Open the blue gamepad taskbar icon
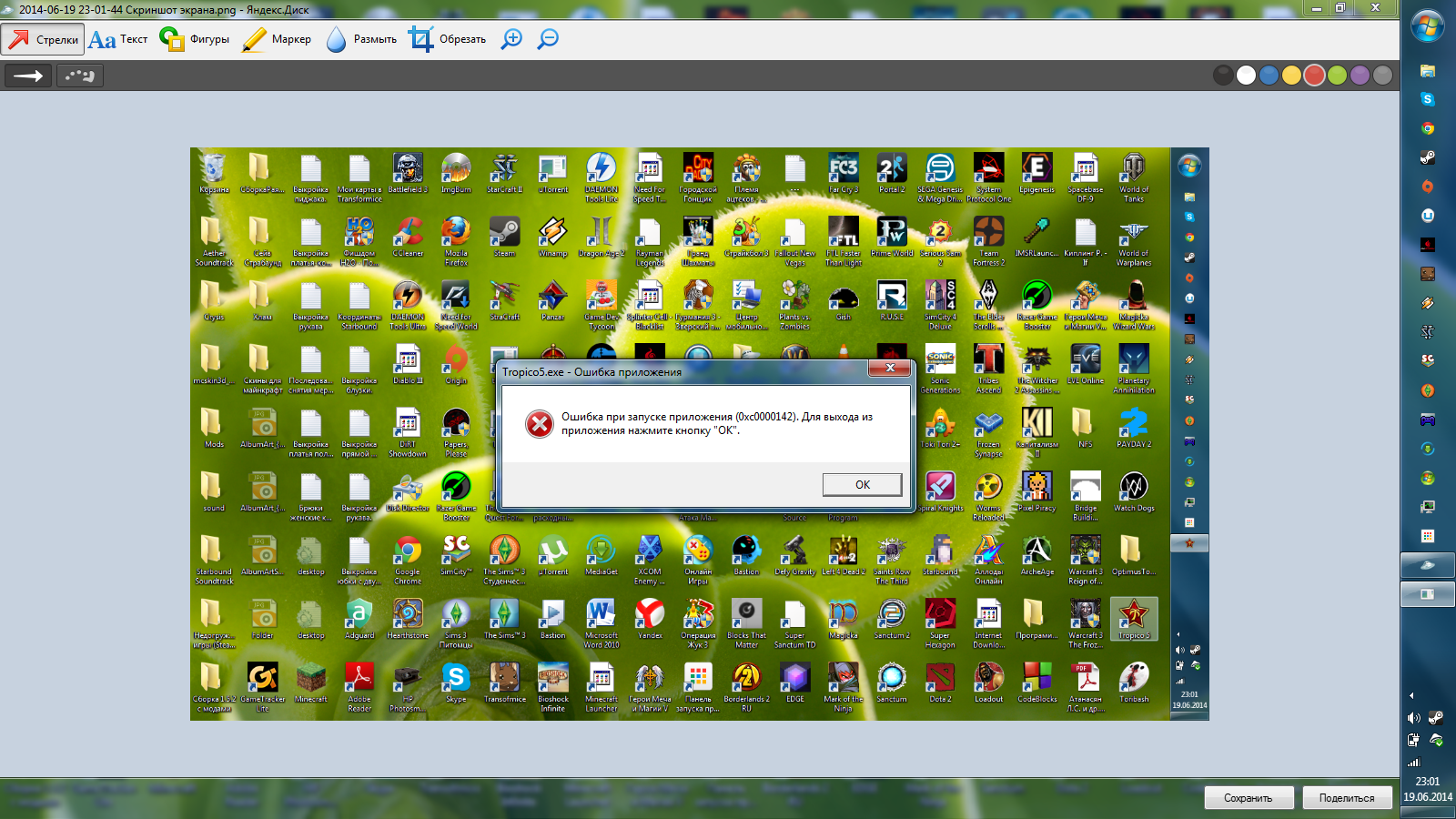Image resolution: width=1456 pixels, height=819 pixels. click(x=1428, y=420)
